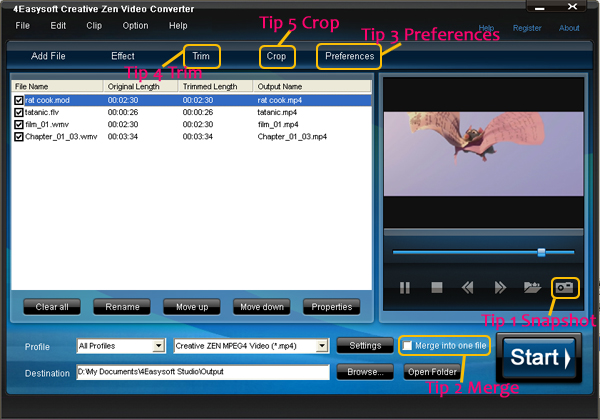This screenshot has height=420, width=600.
Task: Select the rat cook.mod file name
Action: (x=47, y=100)
